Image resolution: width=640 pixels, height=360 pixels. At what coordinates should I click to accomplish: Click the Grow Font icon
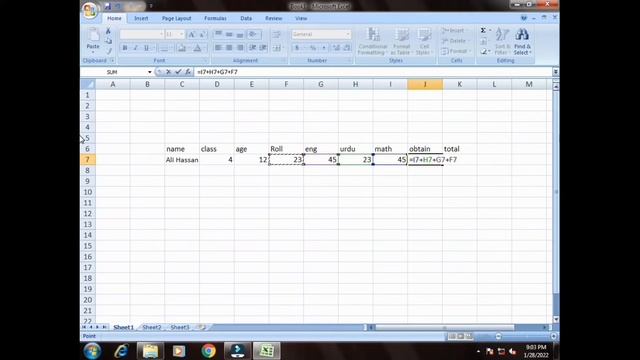click(x=192, y=34)
